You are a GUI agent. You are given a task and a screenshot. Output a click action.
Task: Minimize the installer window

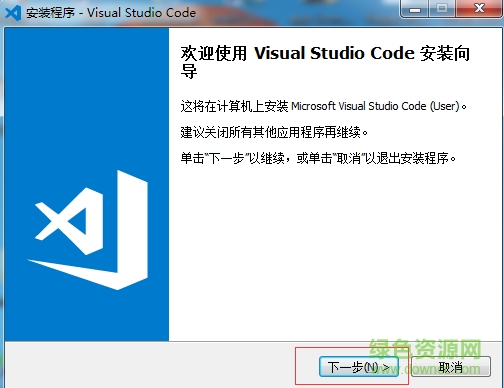(x=414, y=8)
